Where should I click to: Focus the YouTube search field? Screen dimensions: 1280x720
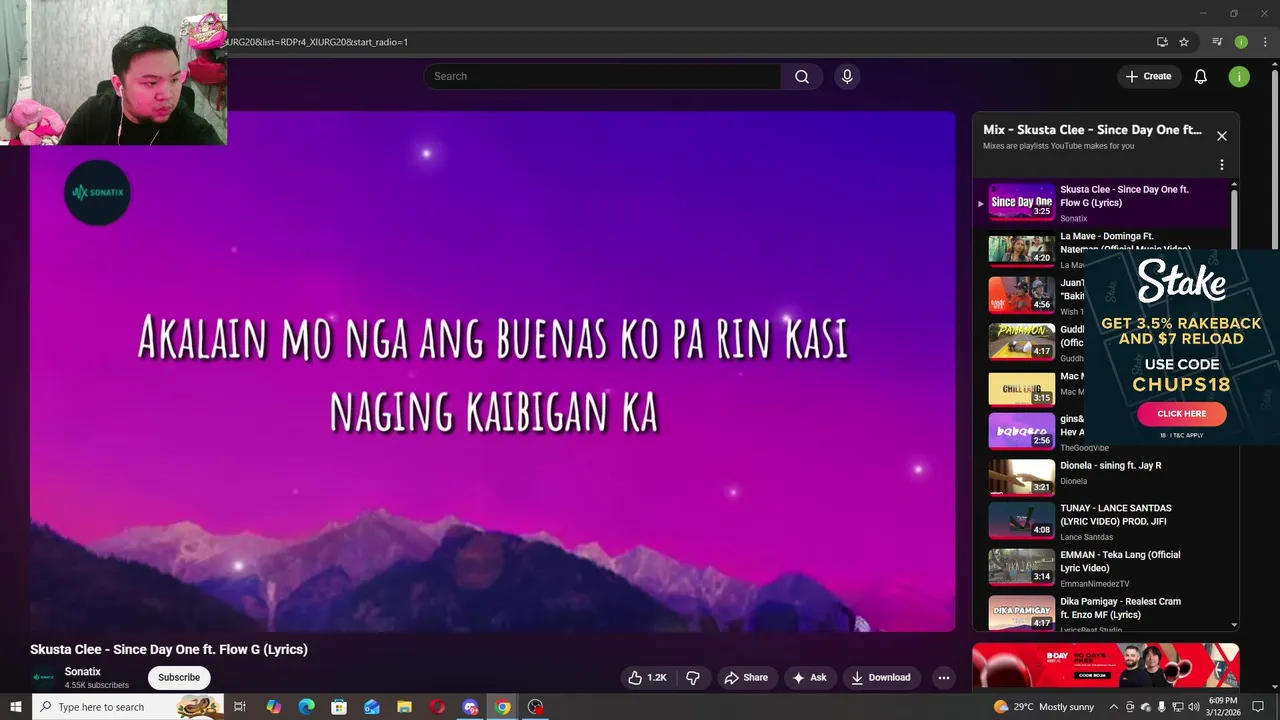click(x=603, y=77)
